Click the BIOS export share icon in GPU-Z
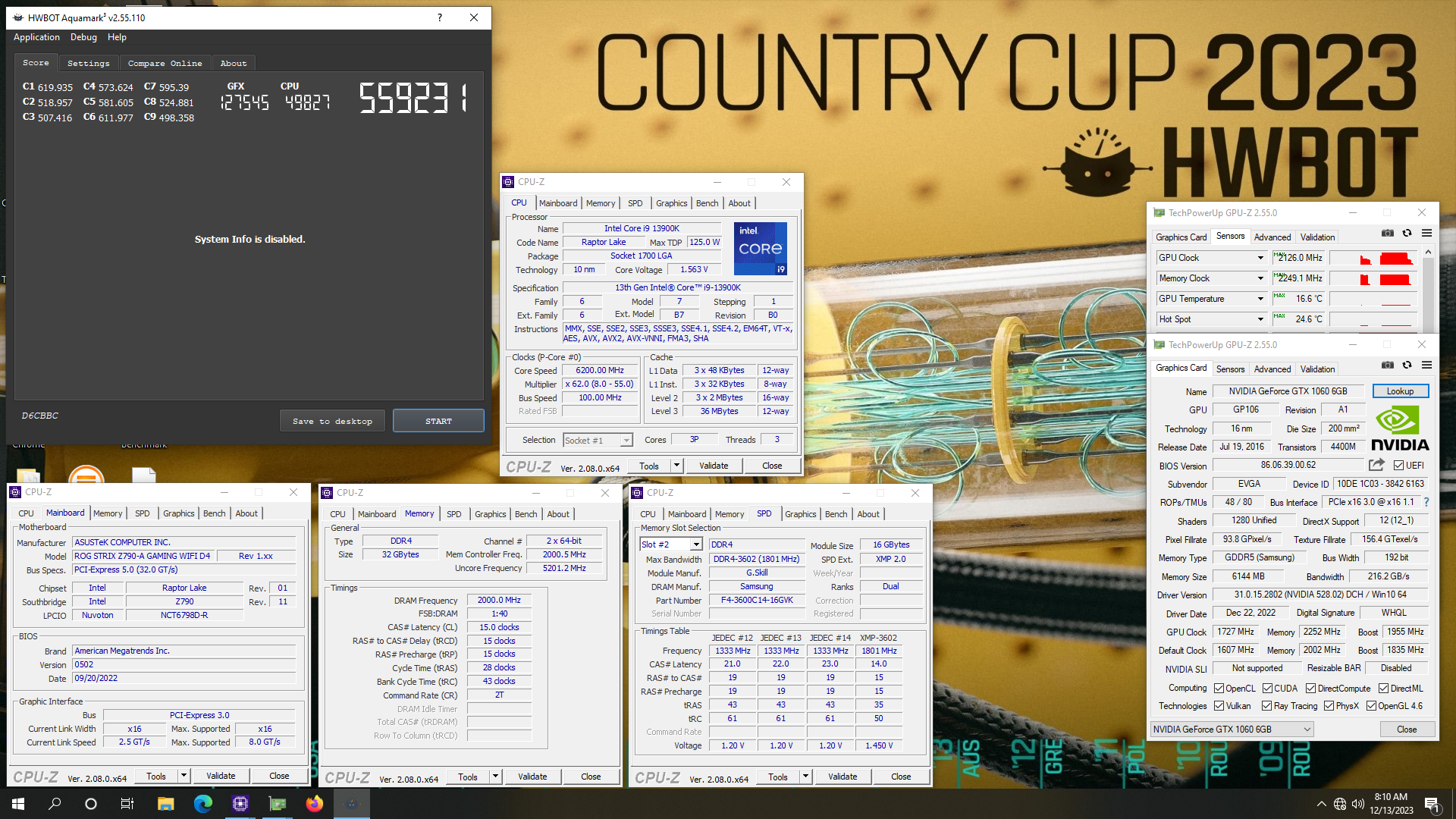Viewport: 1456px width, 819px height. [x=1376, y=465]
